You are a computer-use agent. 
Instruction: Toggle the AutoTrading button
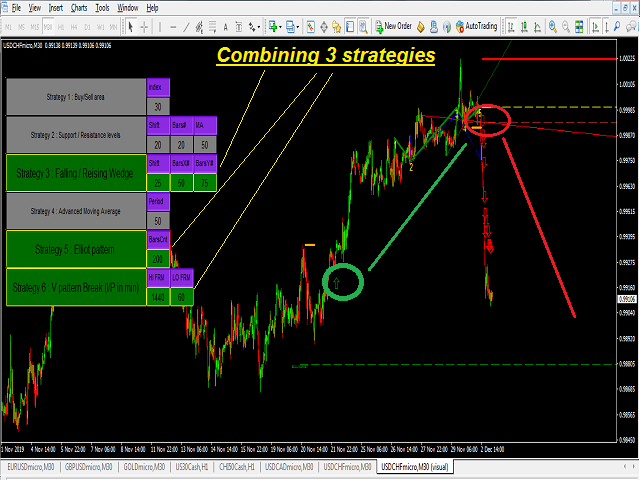476,26
